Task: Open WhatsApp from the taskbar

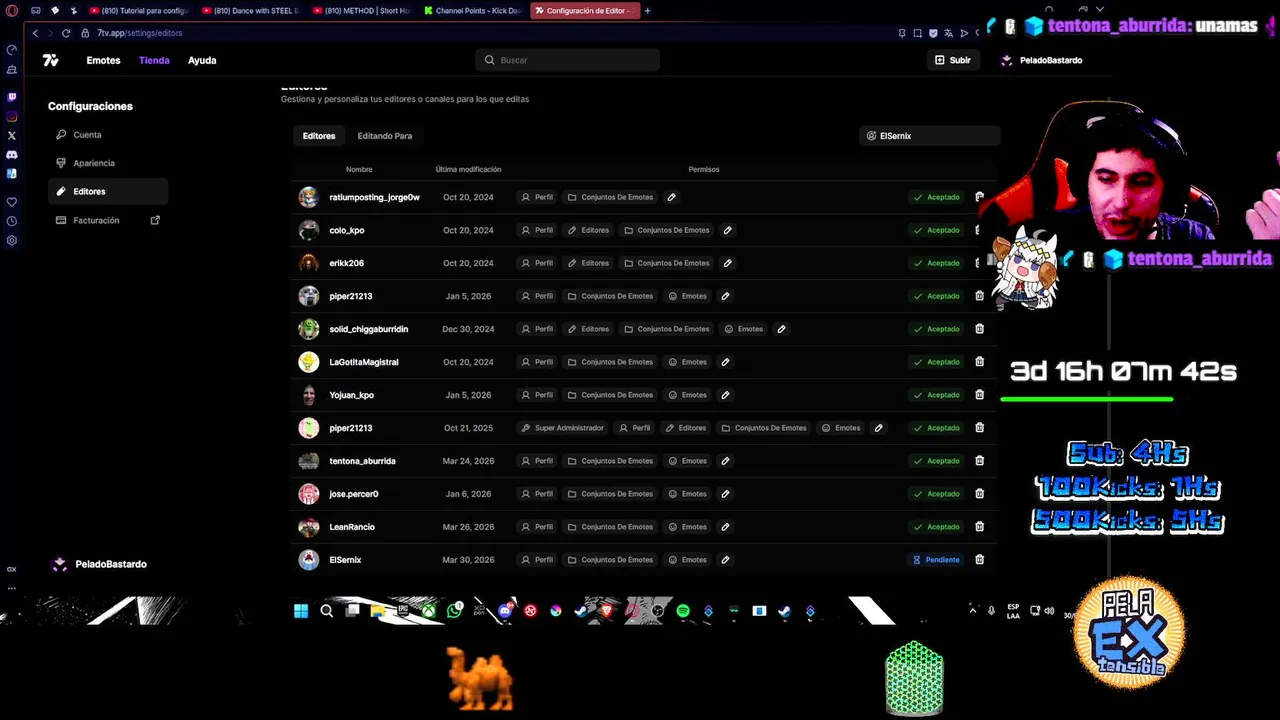Action: 456,609
